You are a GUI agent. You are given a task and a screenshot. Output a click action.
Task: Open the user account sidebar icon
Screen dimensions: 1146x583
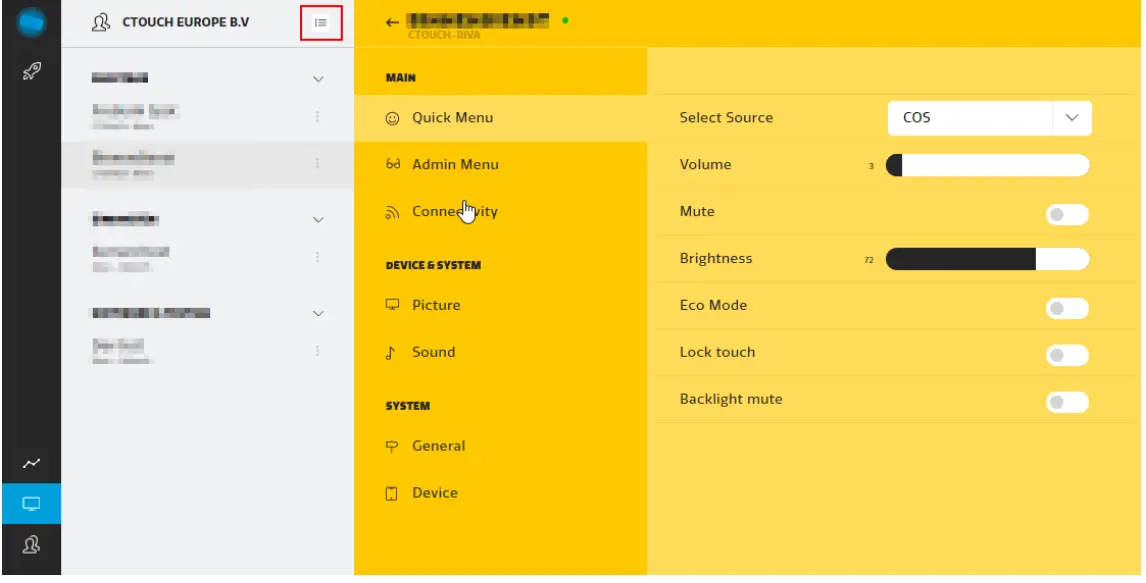point(30,546)
